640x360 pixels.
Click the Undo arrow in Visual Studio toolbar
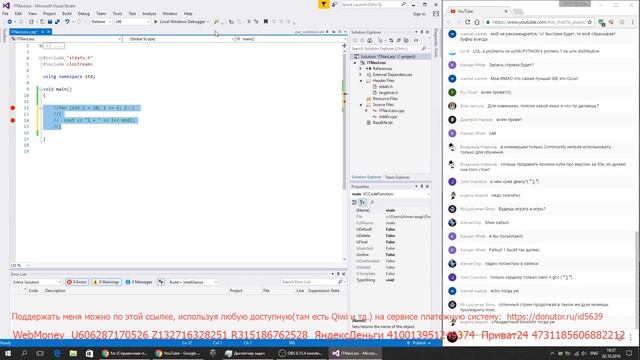tap(67, 22)
